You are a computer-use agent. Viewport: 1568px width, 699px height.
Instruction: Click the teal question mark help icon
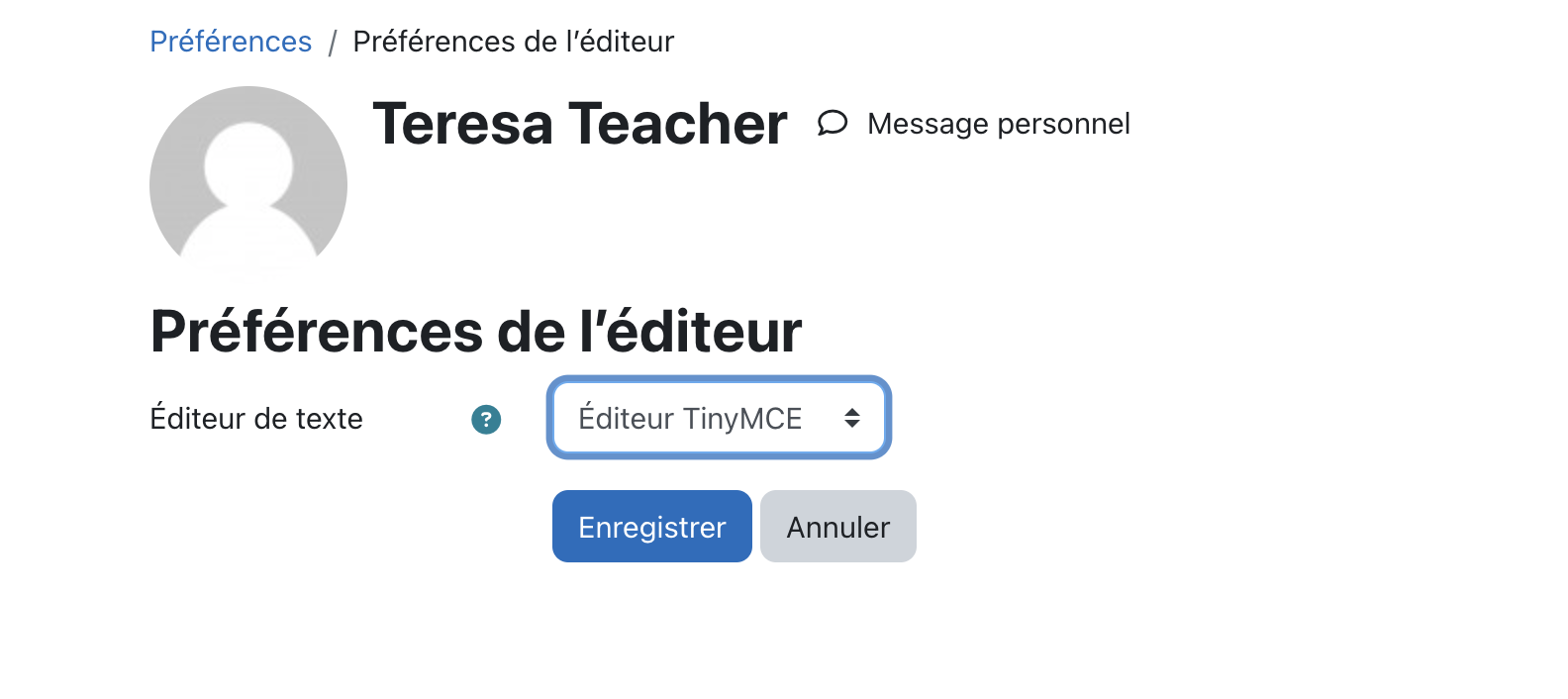[x=486, y=420]
